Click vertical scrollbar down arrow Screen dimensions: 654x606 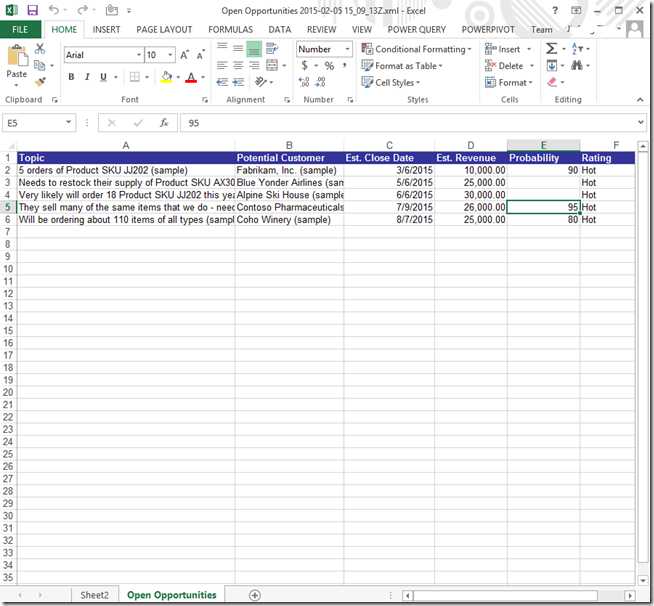[x=643, y=580]
